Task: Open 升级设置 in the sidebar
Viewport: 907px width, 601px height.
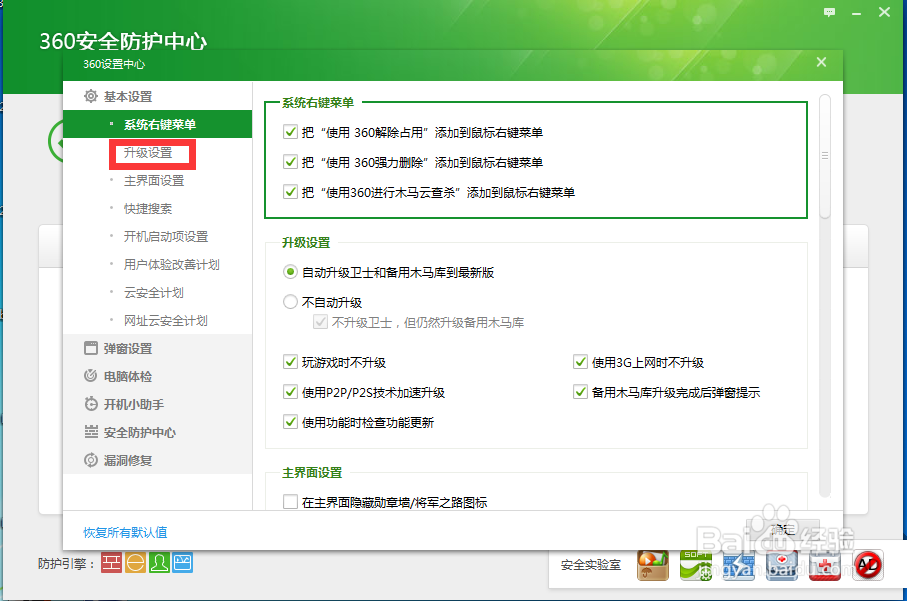Action: click(x=148, y=153)
